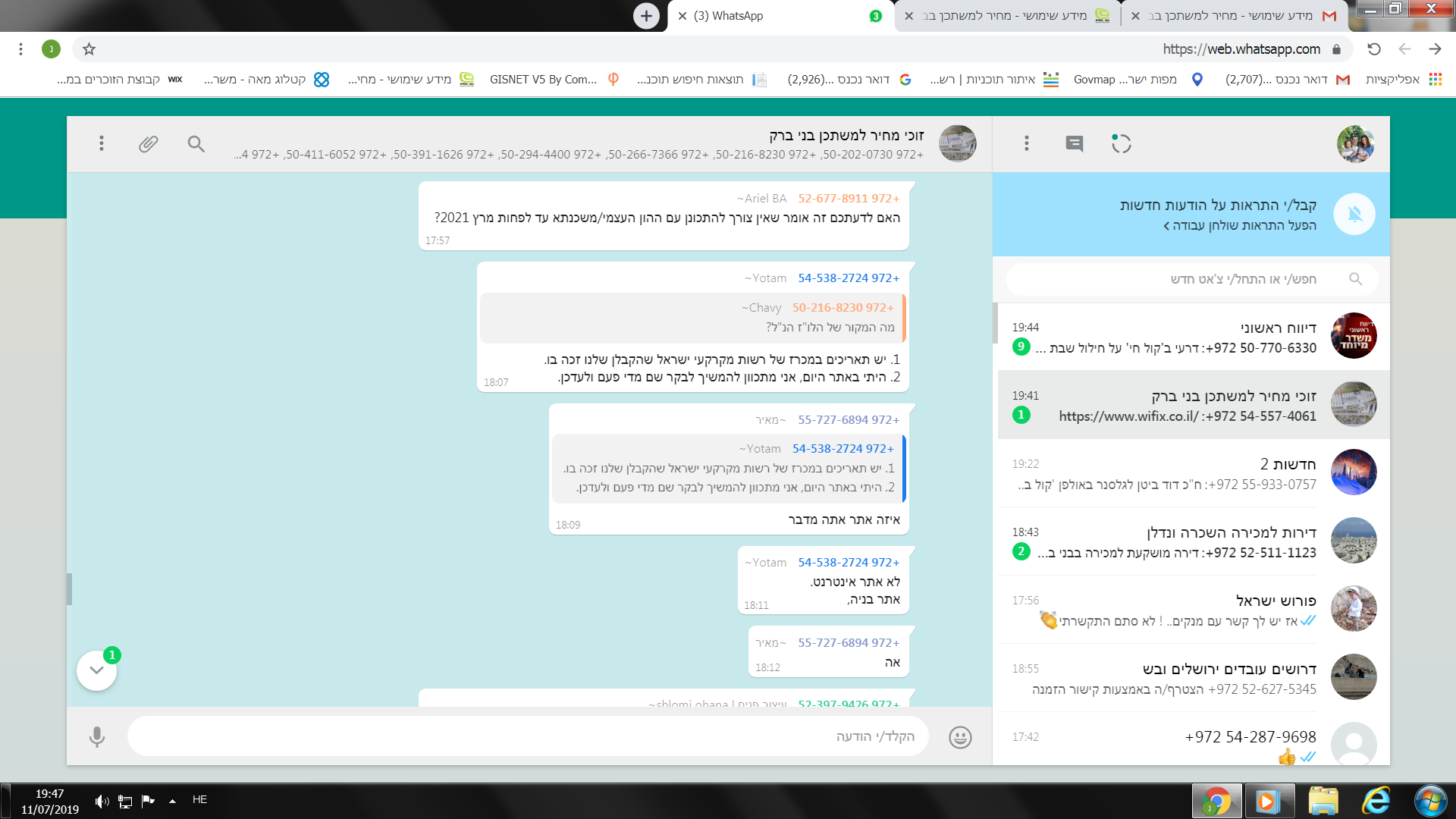Click the status circle icon
The height and width of the screenshot is (819, 1456).
click(1121, 143)
